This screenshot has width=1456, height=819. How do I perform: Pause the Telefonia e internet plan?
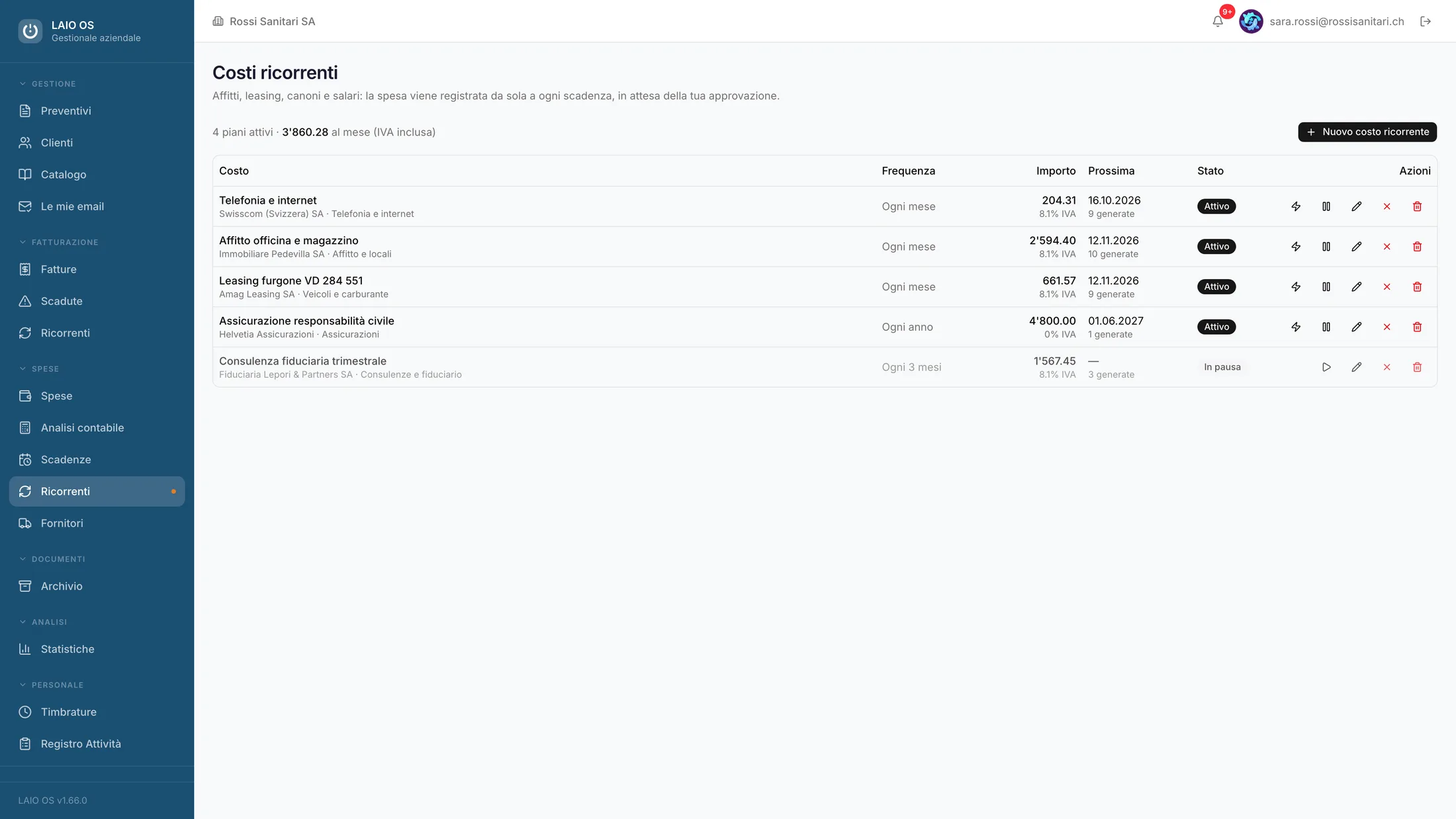1326,206
